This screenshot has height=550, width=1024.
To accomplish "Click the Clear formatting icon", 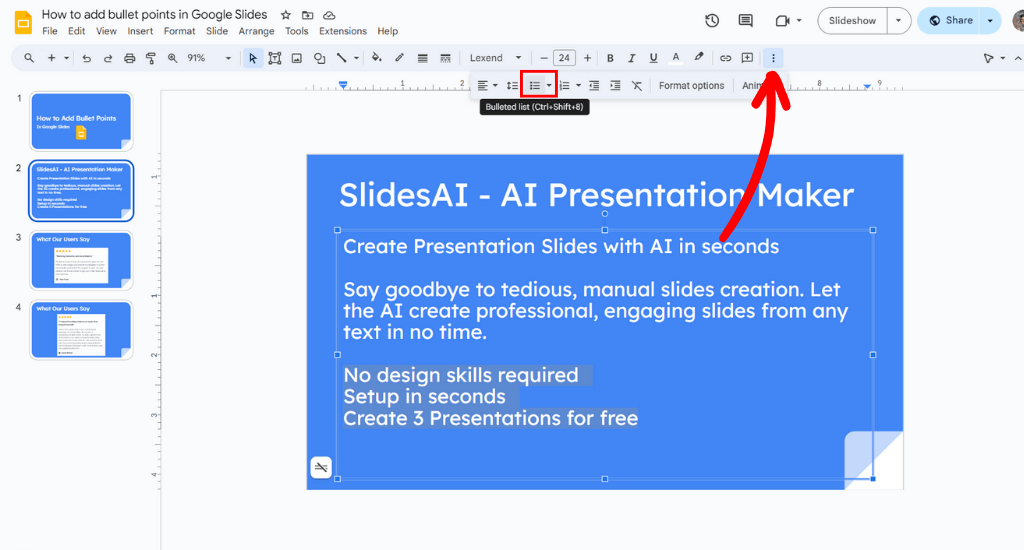I will click(x=637, y=86).
